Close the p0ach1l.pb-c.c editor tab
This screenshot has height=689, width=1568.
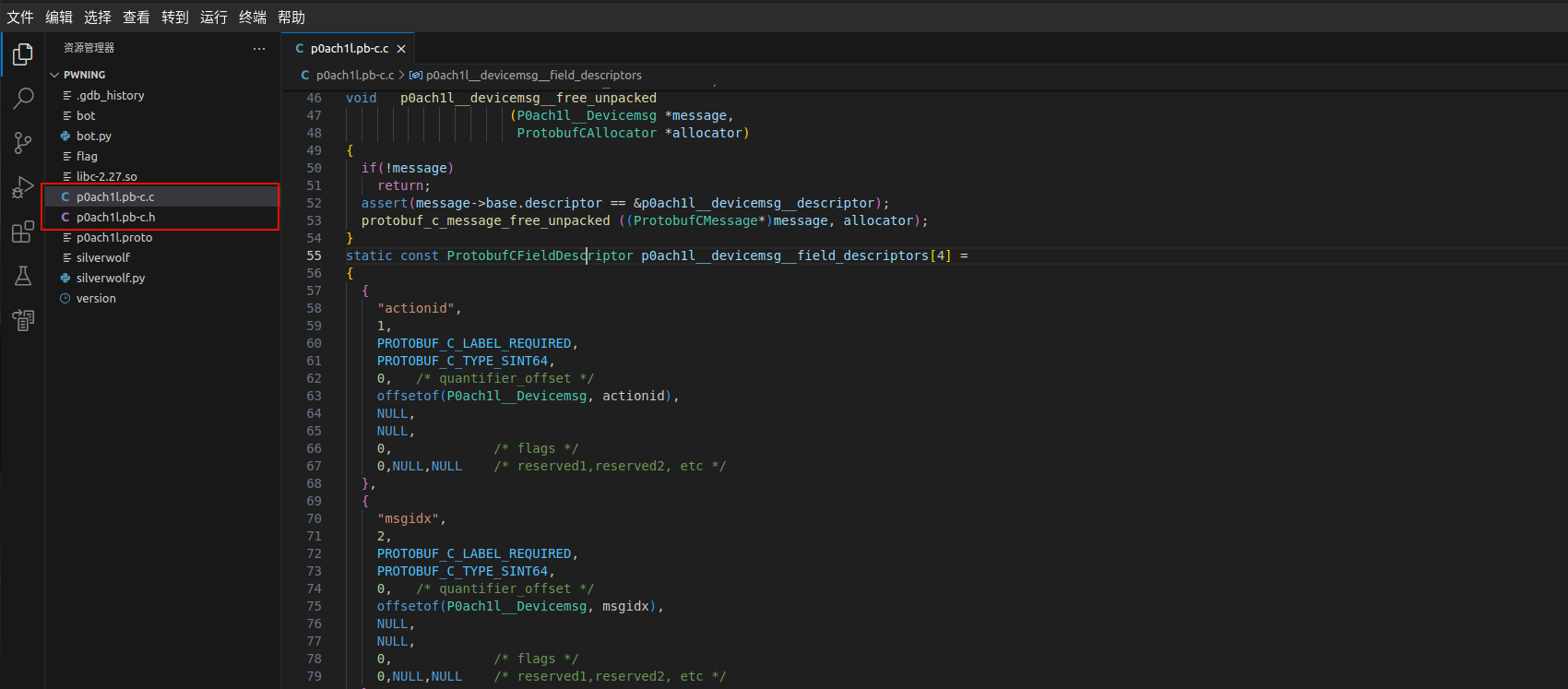[x=401, y=49]
